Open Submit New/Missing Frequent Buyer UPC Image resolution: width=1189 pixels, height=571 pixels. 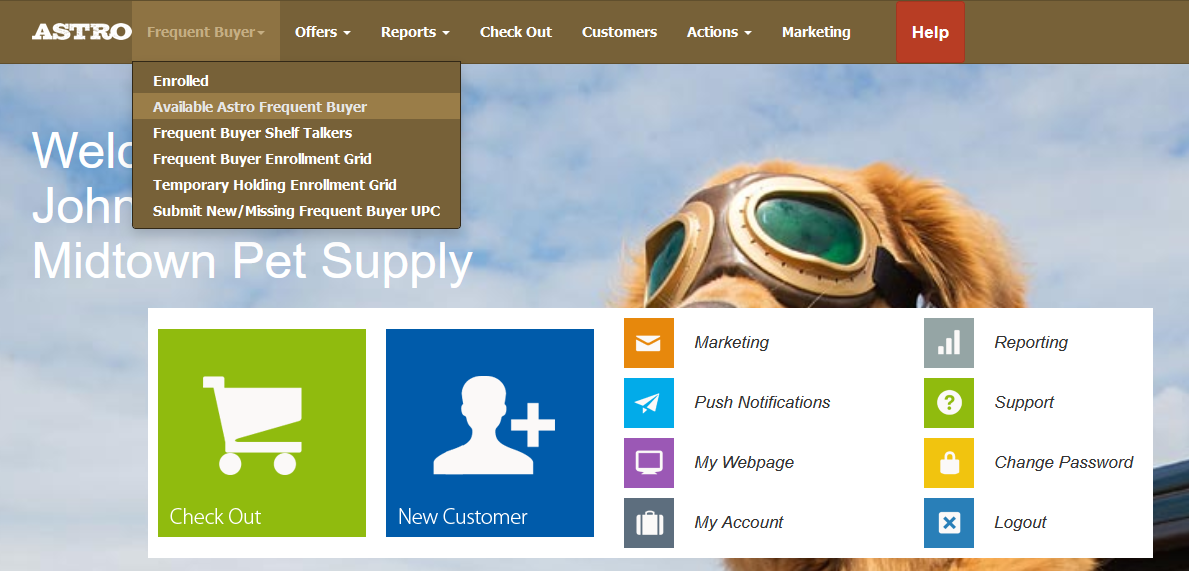296,211
